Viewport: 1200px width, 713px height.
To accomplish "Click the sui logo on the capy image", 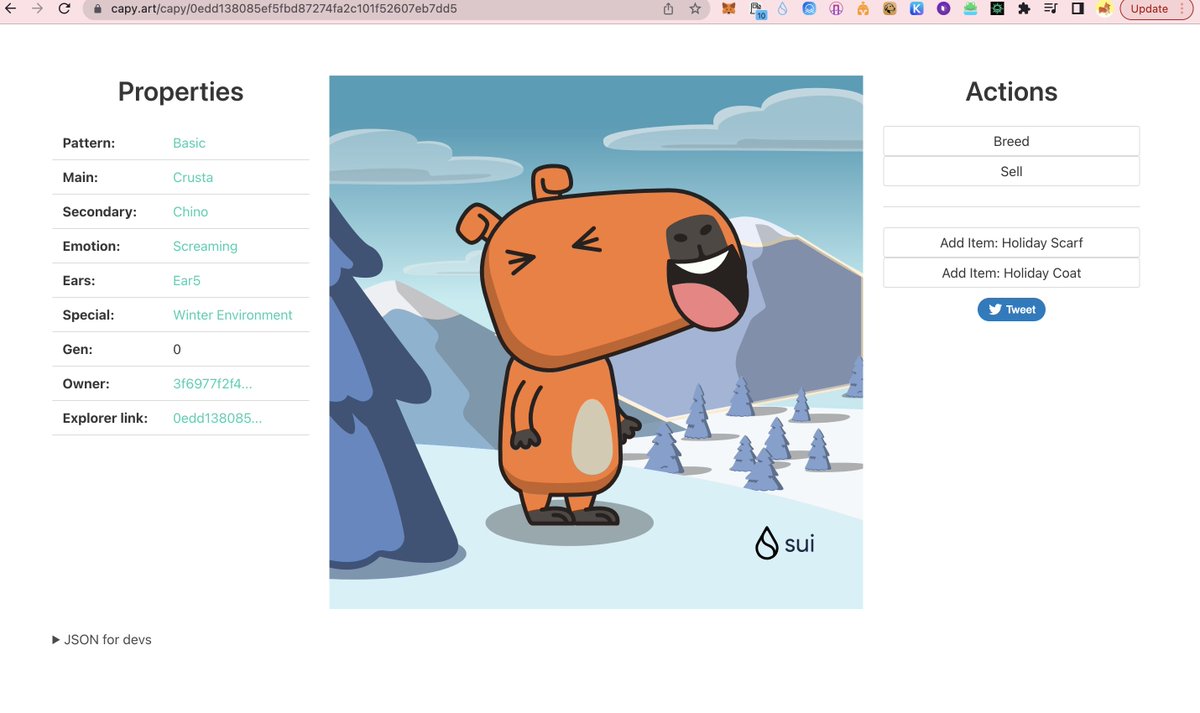I will click(785, 543).
